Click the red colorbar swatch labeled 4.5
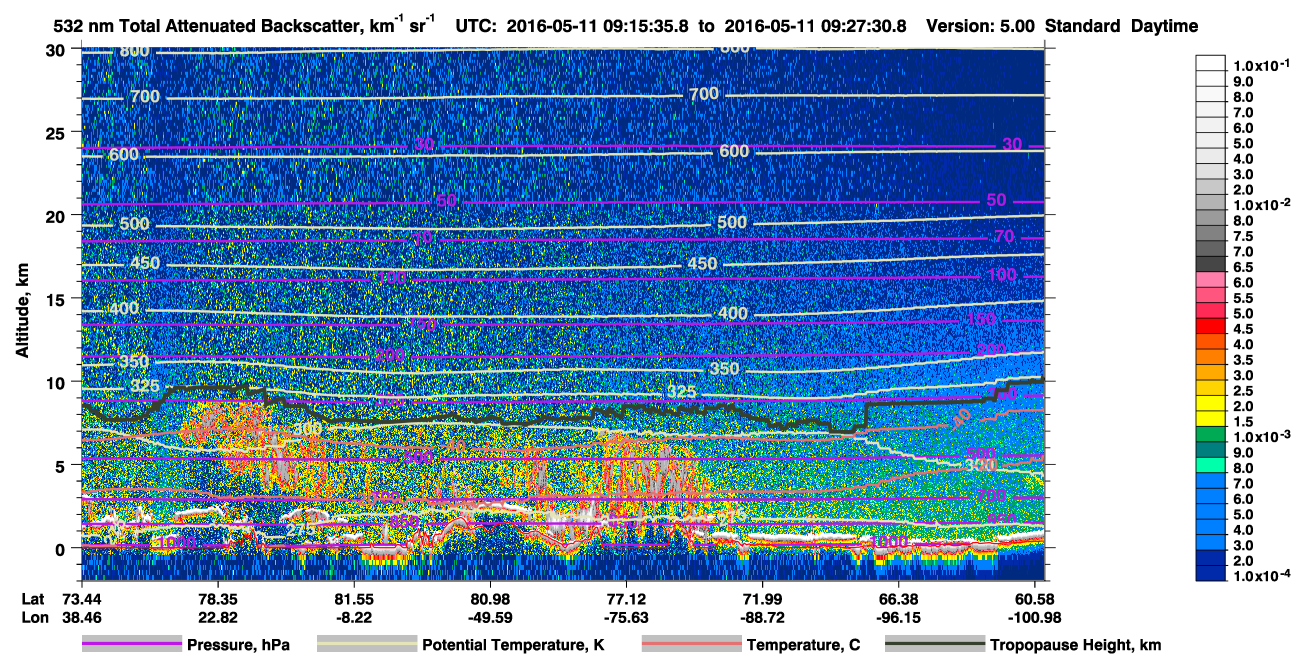1300x667 pixels. coord(1211,326)
